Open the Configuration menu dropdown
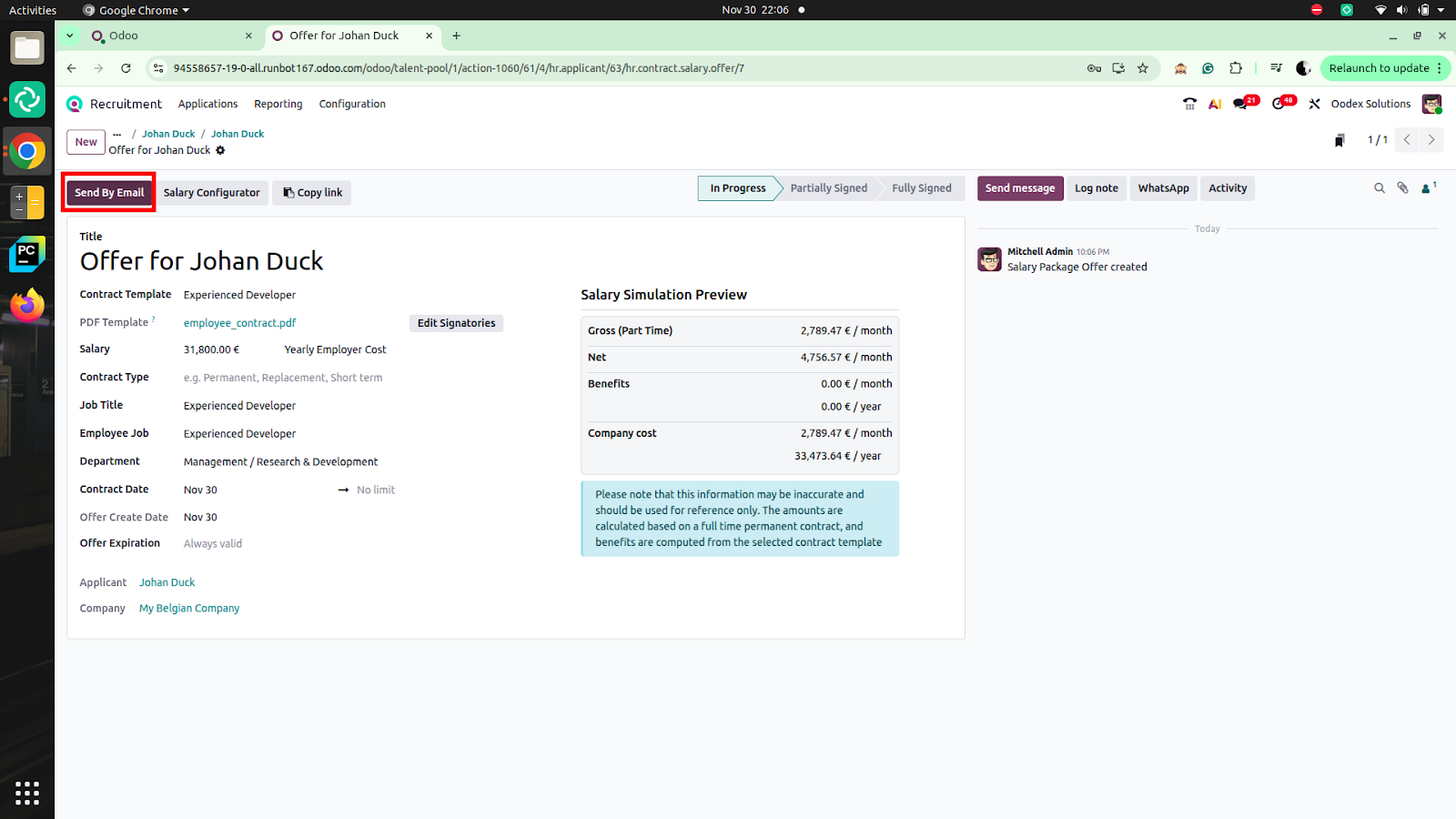Image resolution: width=1456 pixels, height=819 pixels. pyautogui.click(x=352, y=104)
